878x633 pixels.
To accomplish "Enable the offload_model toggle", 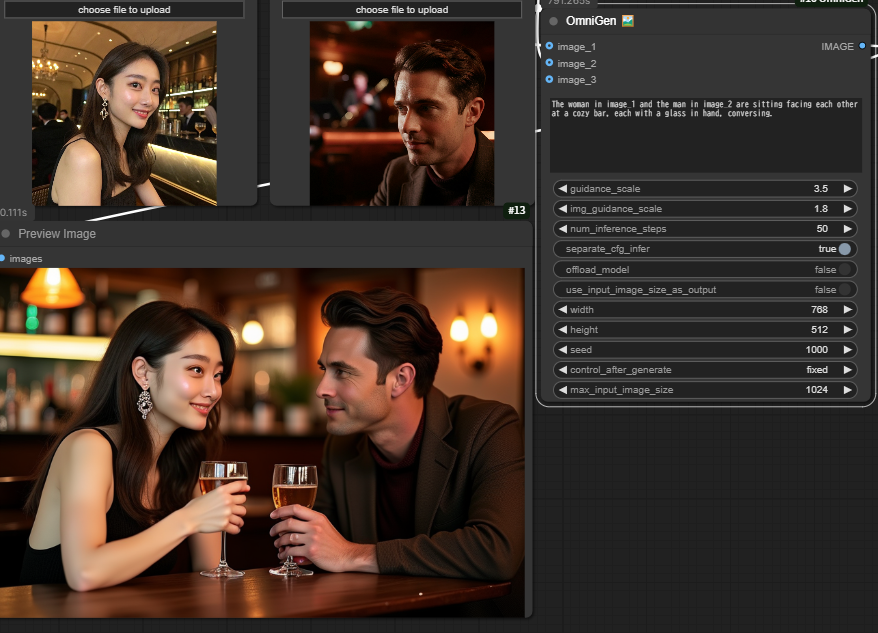I will (845, 269).
